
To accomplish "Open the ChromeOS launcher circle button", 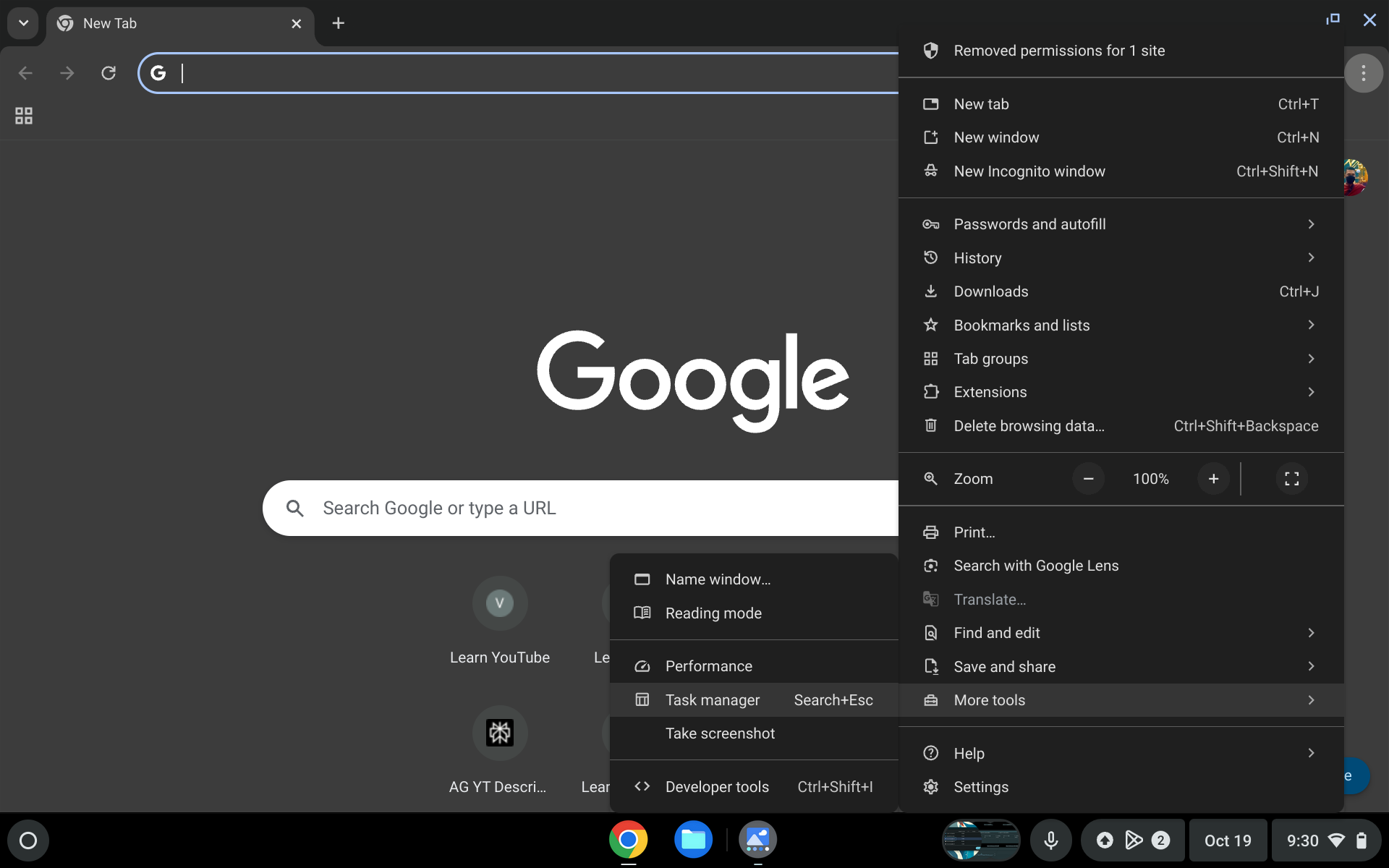I will coord(28,841).
